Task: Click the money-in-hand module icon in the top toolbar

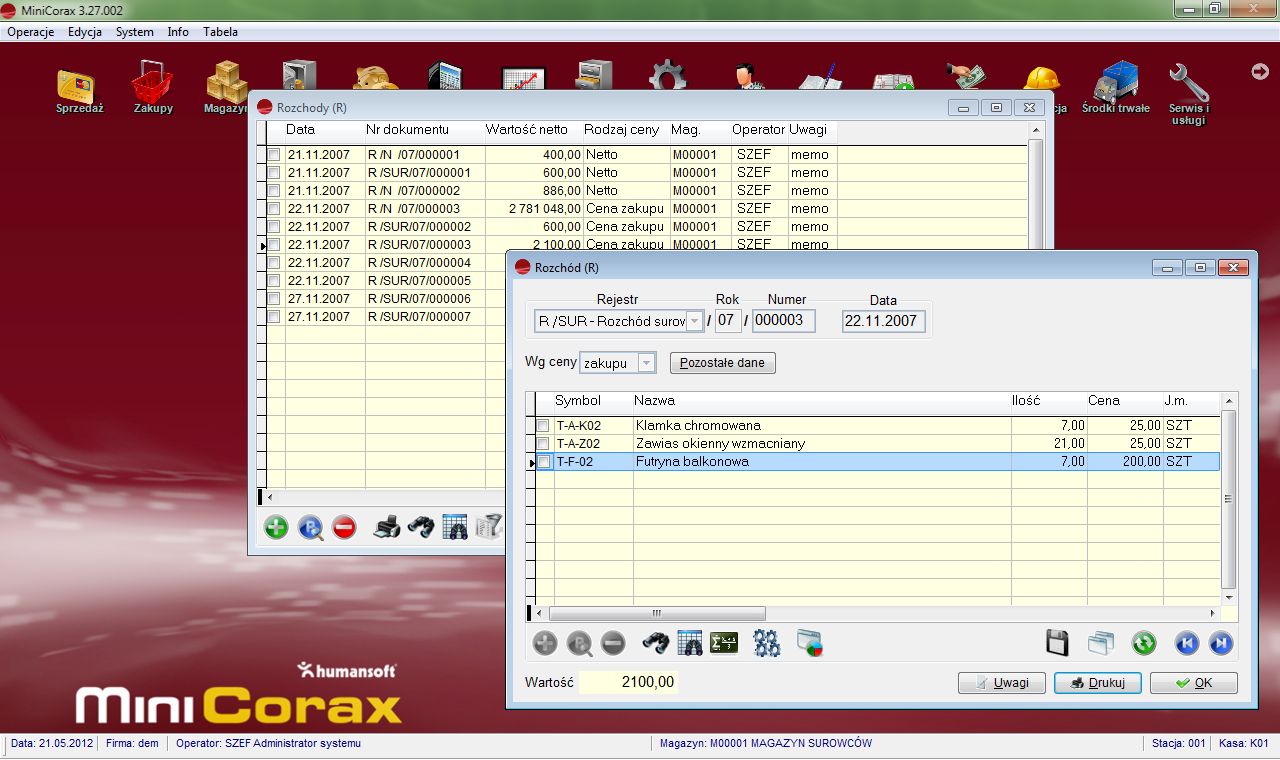Action: point(967,77)
